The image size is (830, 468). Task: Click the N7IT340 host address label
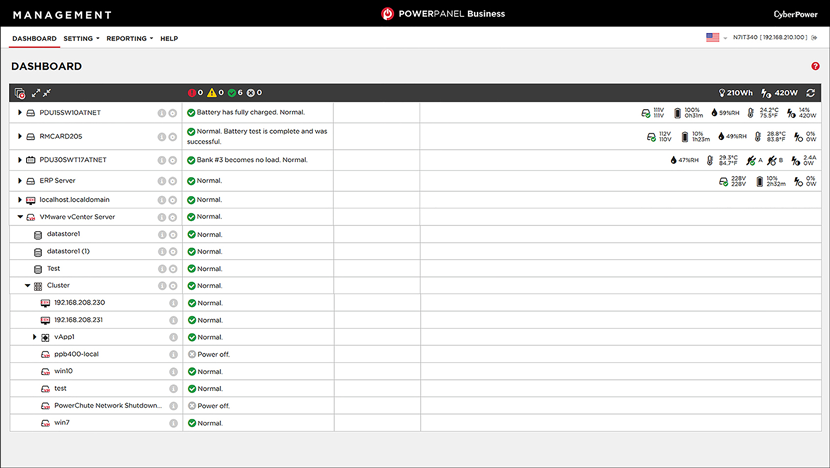(x=770, y=38)
